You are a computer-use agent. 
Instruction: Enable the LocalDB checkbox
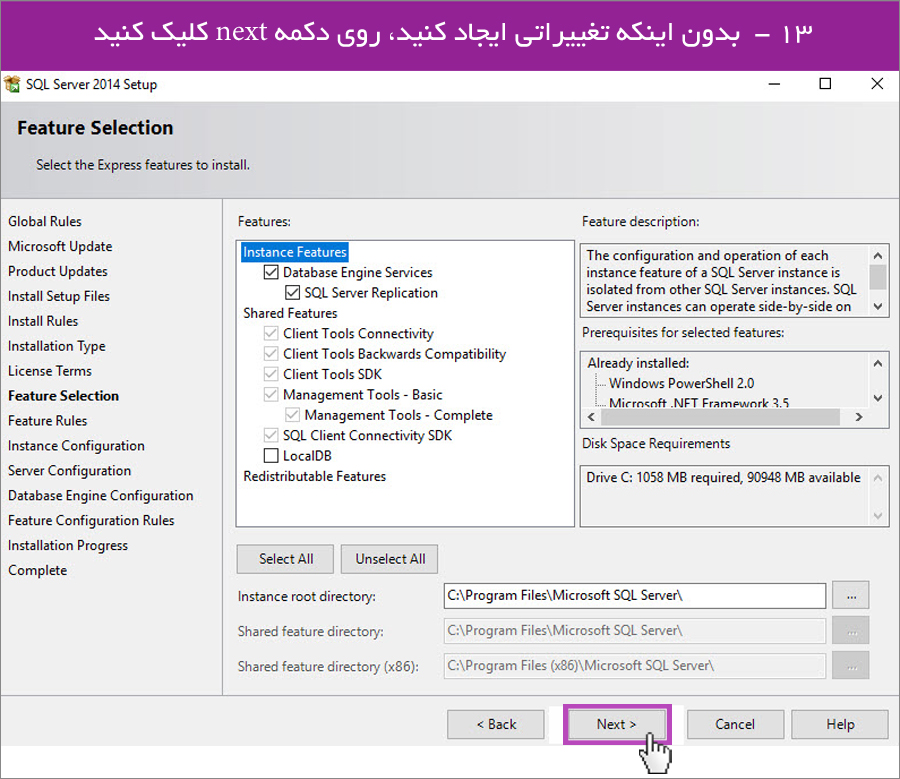point(271,456)
